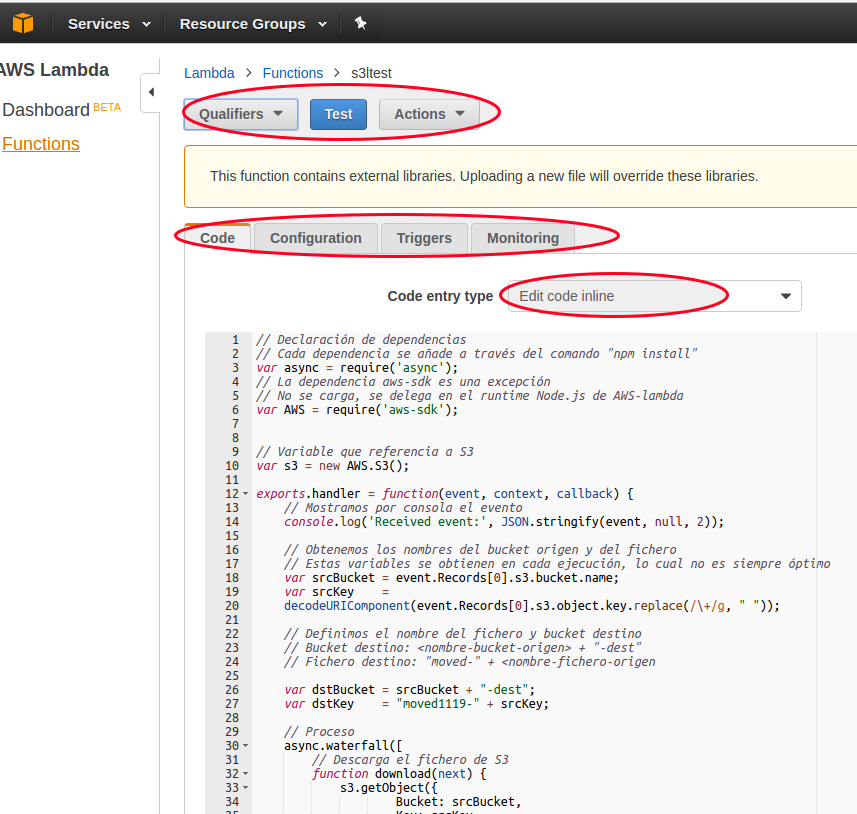Place cursor on require('aws-sdk') line
Viewport: 857px width, 814px height.
click(x=357, y=409)
